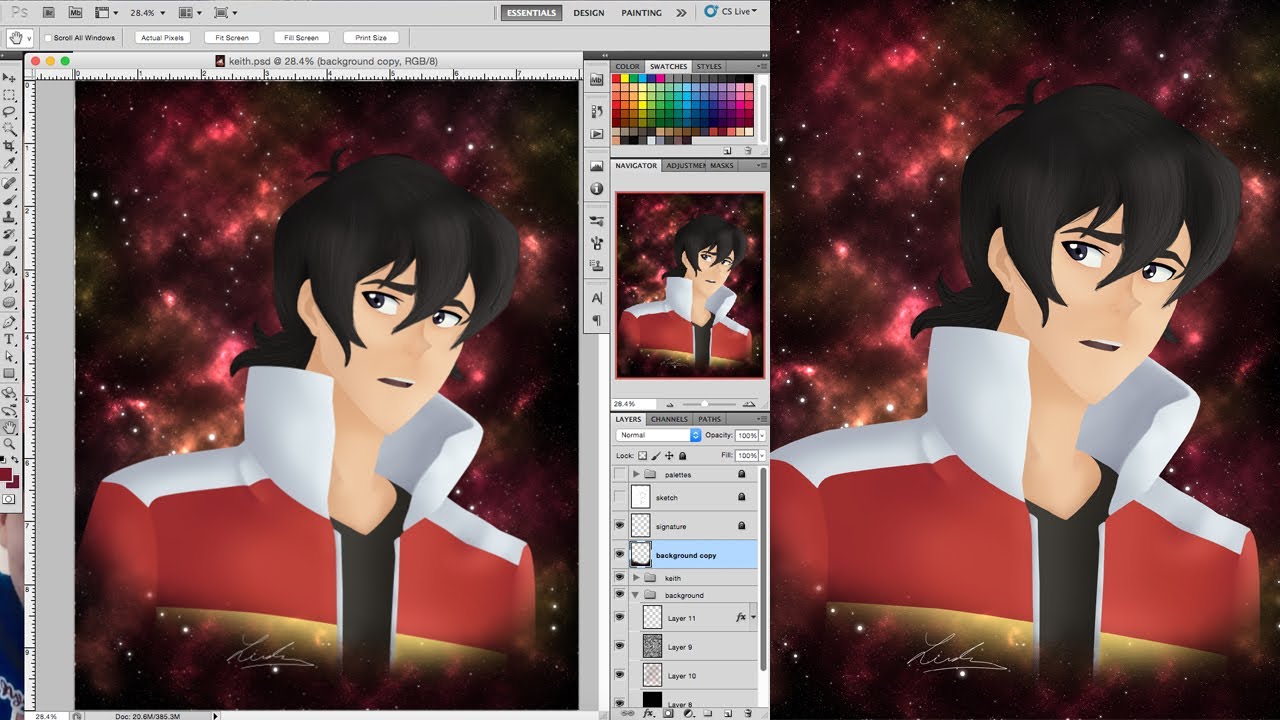This screenshot has height=720, width=1280.
Task: Hide the background copy layer
Action: click(619, 554)
